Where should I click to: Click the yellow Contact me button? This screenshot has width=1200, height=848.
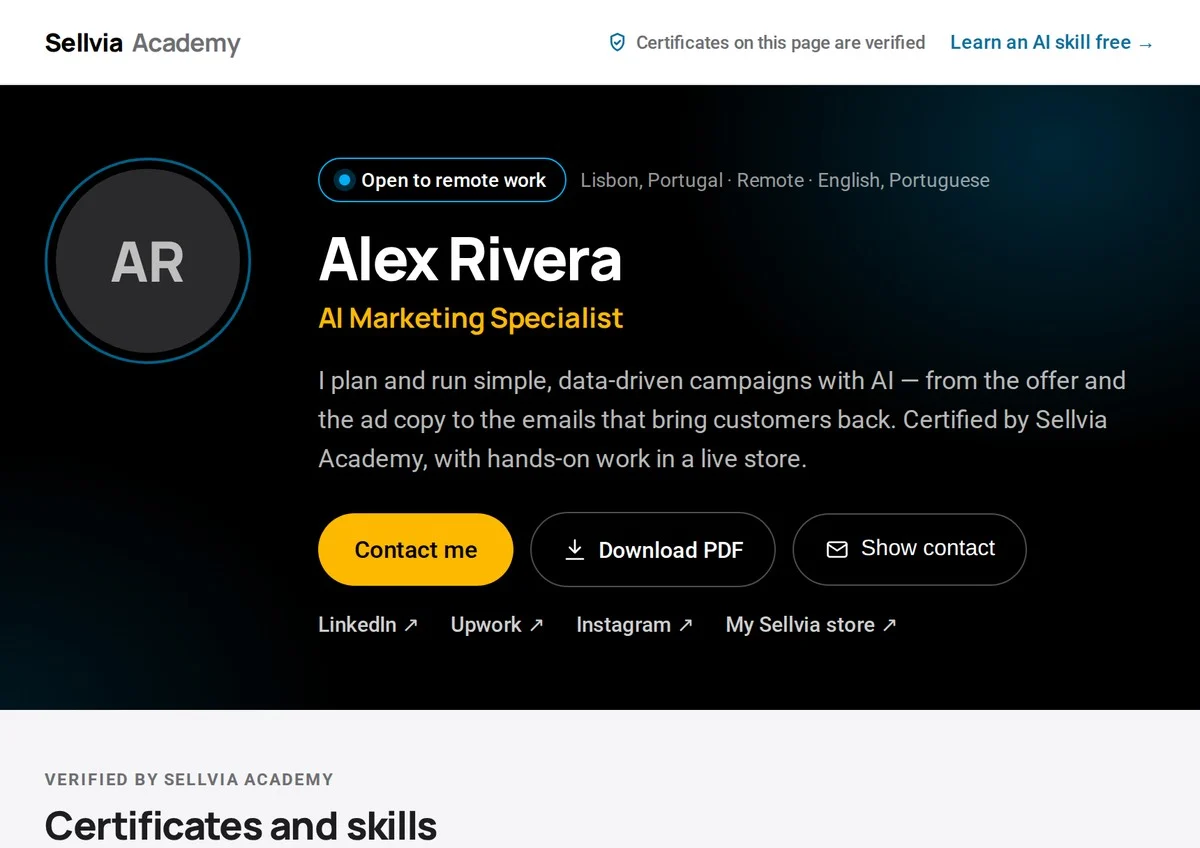click(416, 549)
